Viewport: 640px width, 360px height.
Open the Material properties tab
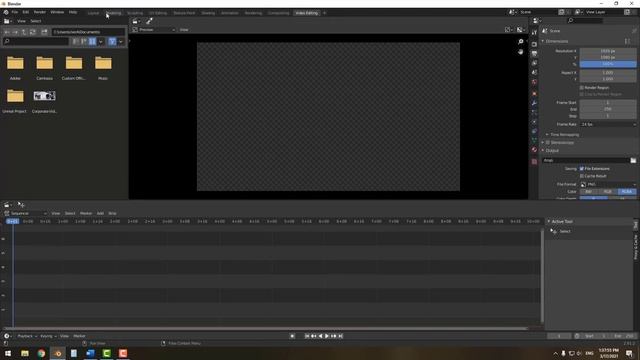(534, 150)
